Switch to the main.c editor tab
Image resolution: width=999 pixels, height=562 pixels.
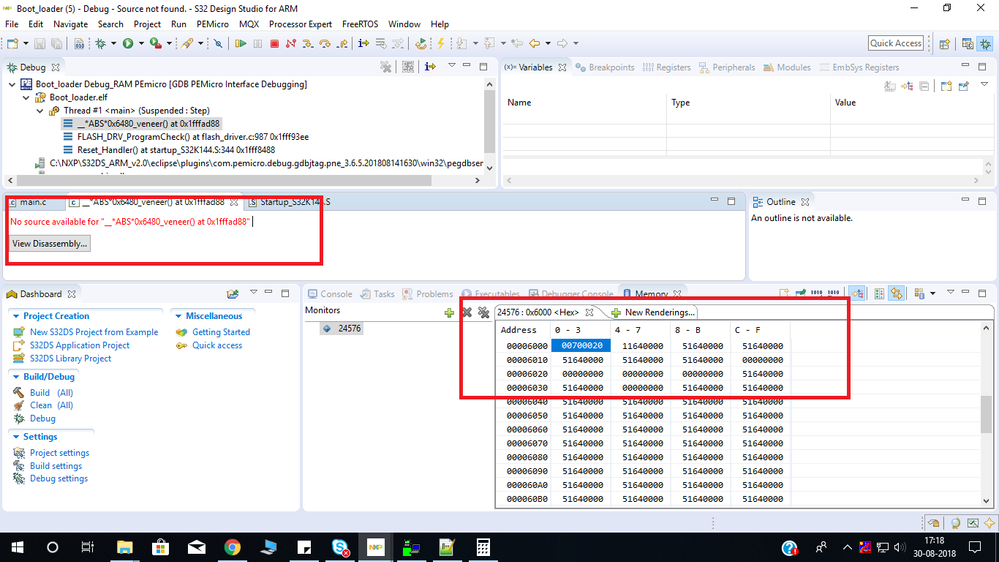[32, 202]
